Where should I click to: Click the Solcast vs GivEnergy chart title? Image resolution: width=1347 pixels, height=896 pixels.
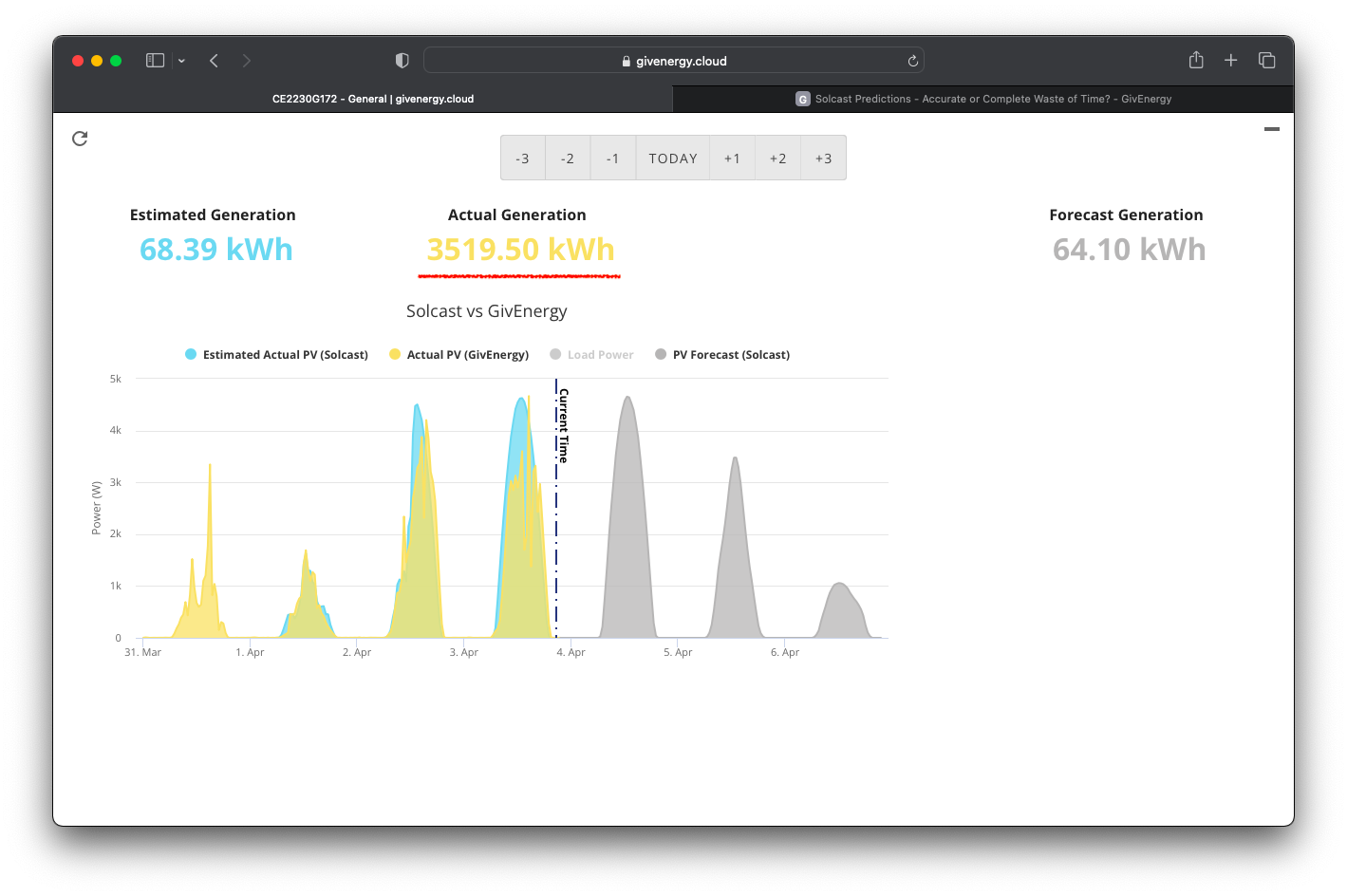(x=487, y=311)
